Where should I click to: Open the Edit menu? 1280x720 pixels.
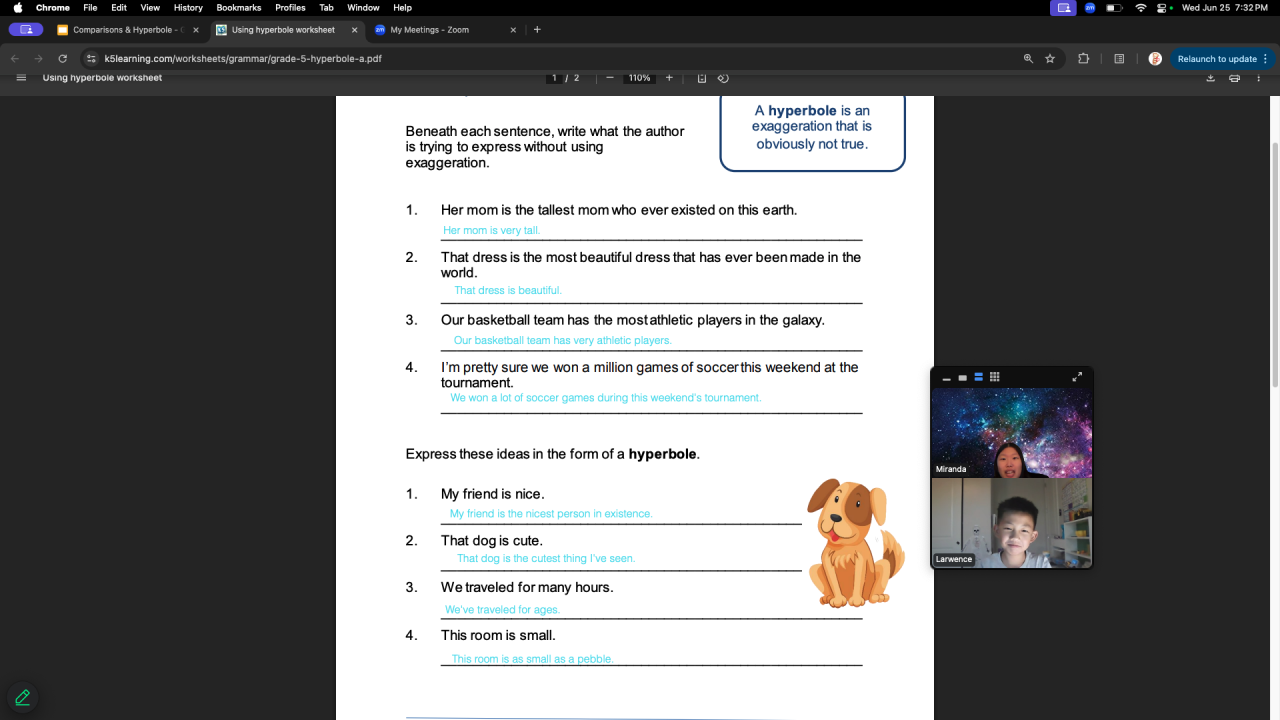pyautogui.click(x=119, y=8)
